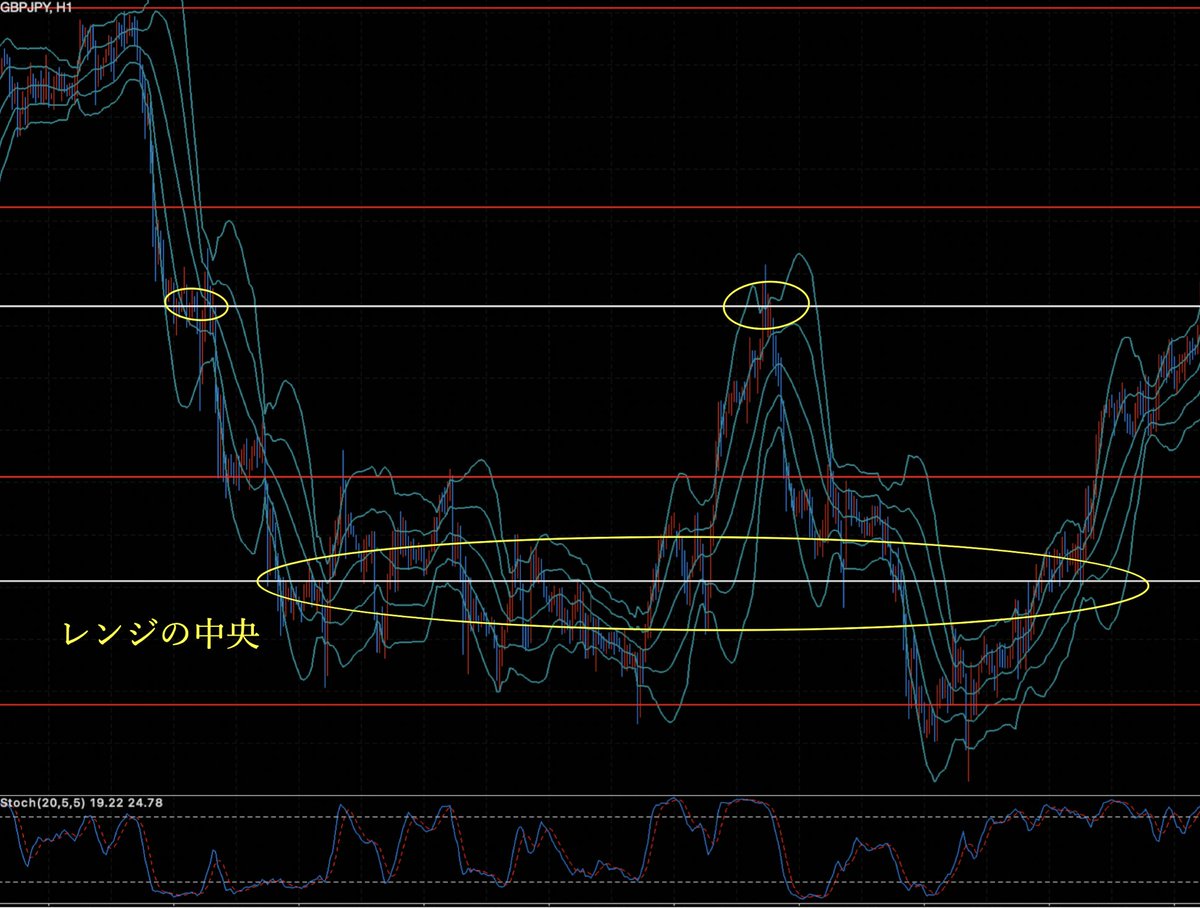
Task: Select the Stoch(20,5,5) indicator label
Action: coord(43,802)
